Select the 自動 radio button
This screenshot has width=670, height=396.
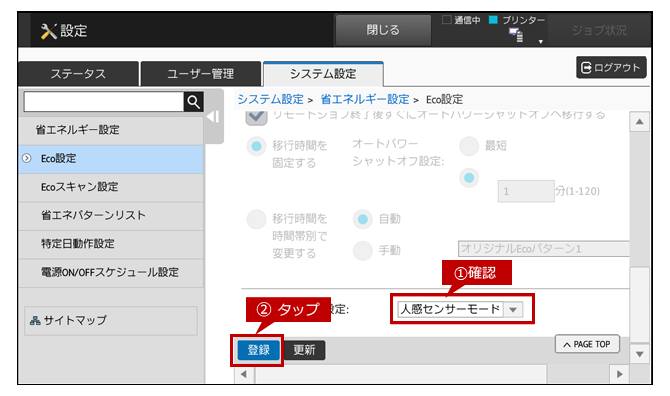[363, 220]
